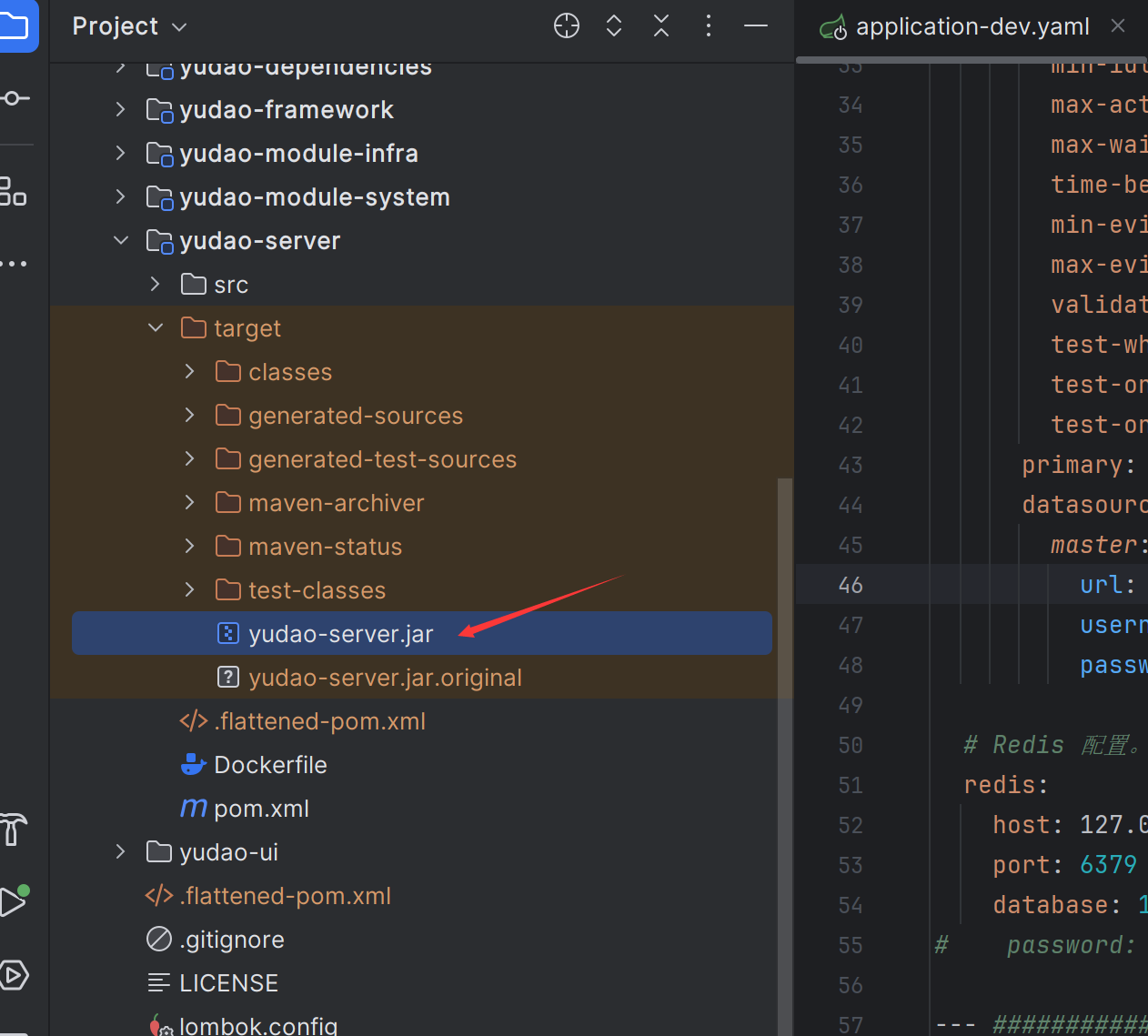
Task: Click the unknown-file icon of yudao-server.jar.original
Action: (x=228, y=677)
